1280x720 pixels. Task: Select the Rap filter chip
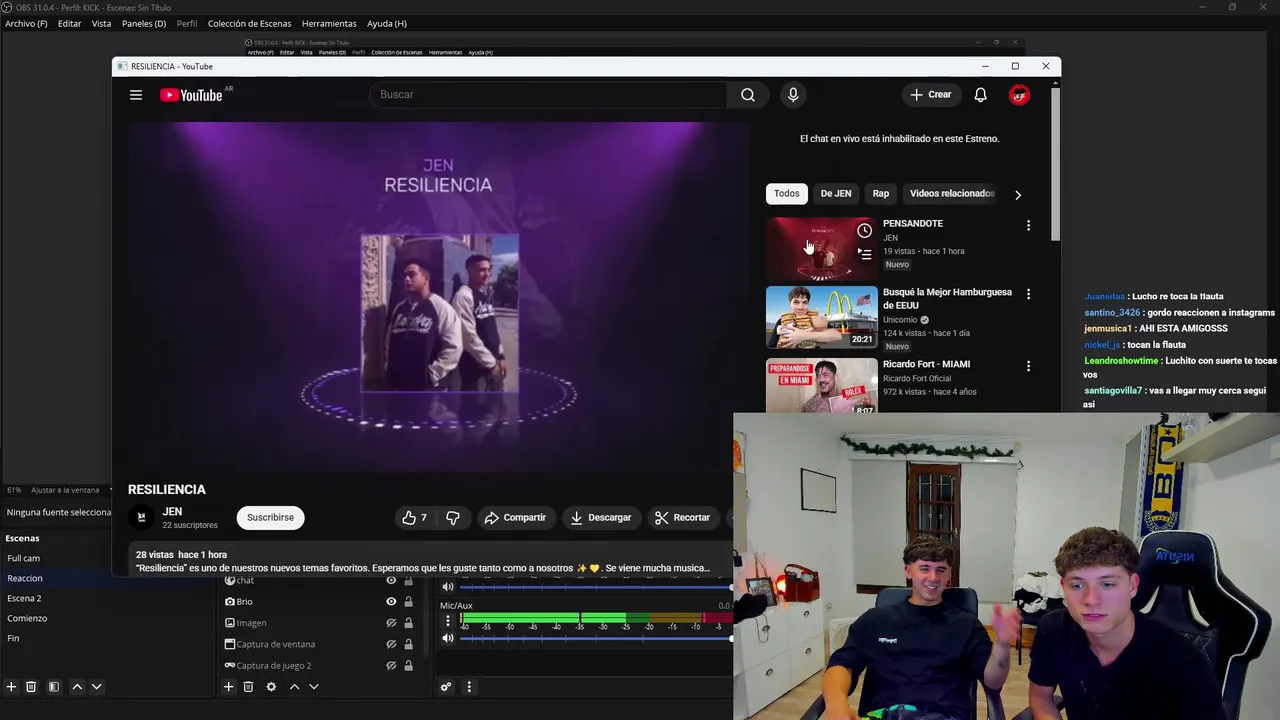point(881,194)
